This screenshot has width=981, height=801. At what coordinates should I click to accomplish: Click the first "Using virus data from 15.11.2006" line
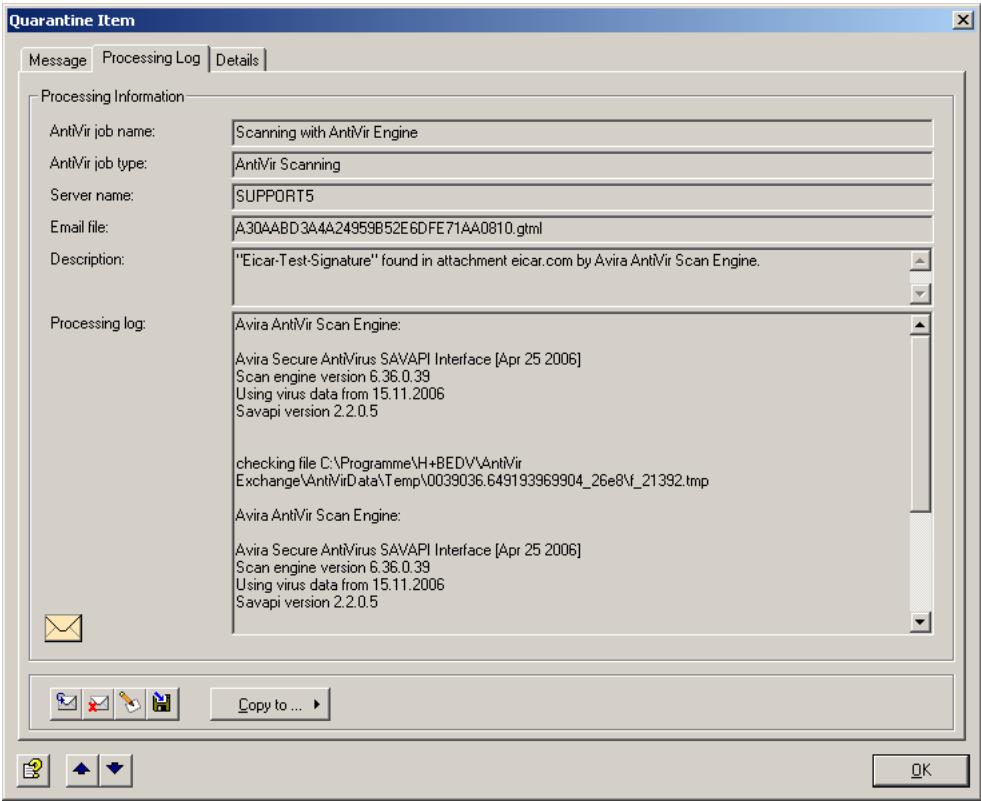[x=340, y=394]
